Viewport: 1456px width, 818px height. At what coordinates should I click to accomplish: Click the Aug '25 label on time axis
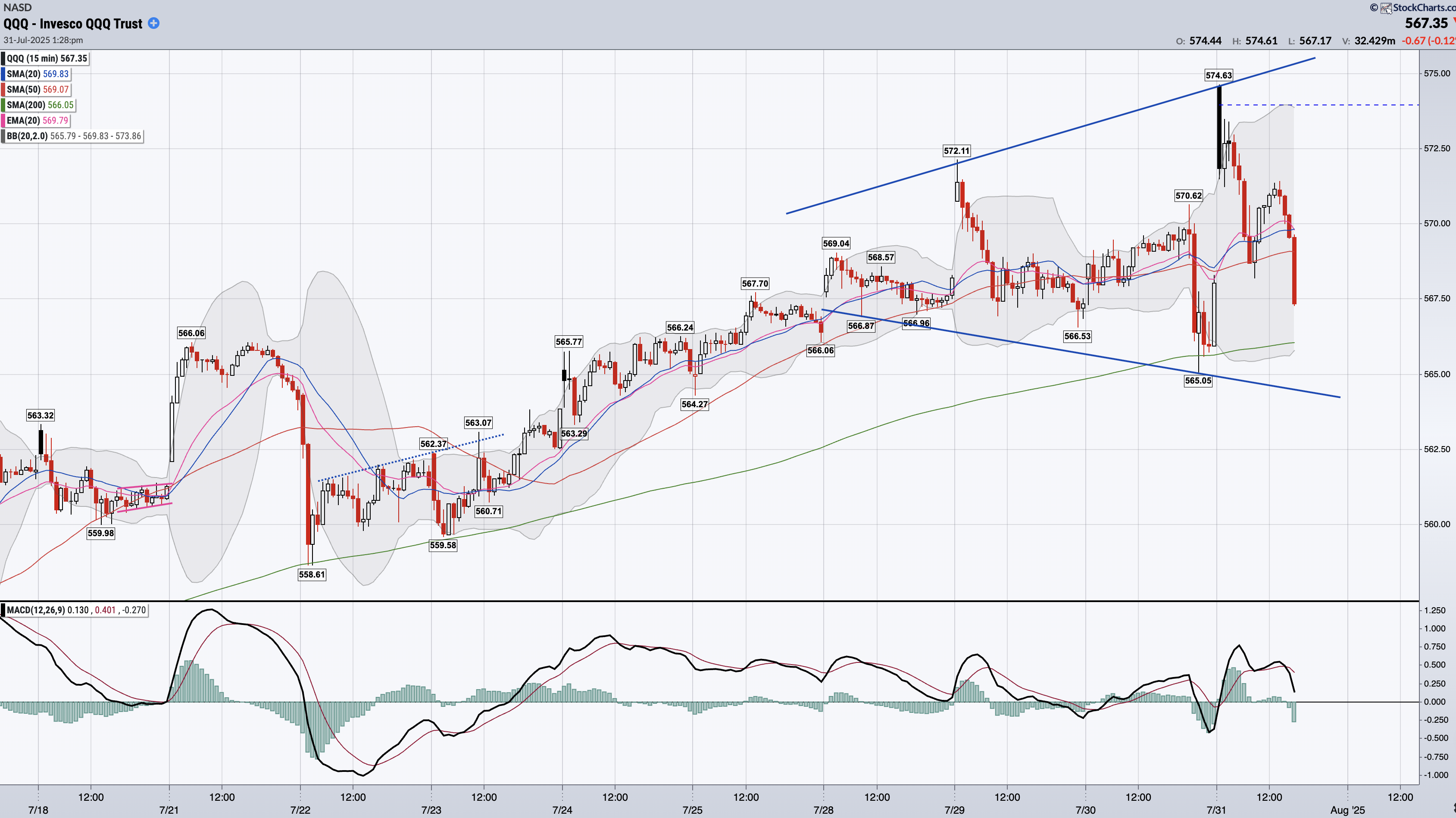tap(1347, 810)
